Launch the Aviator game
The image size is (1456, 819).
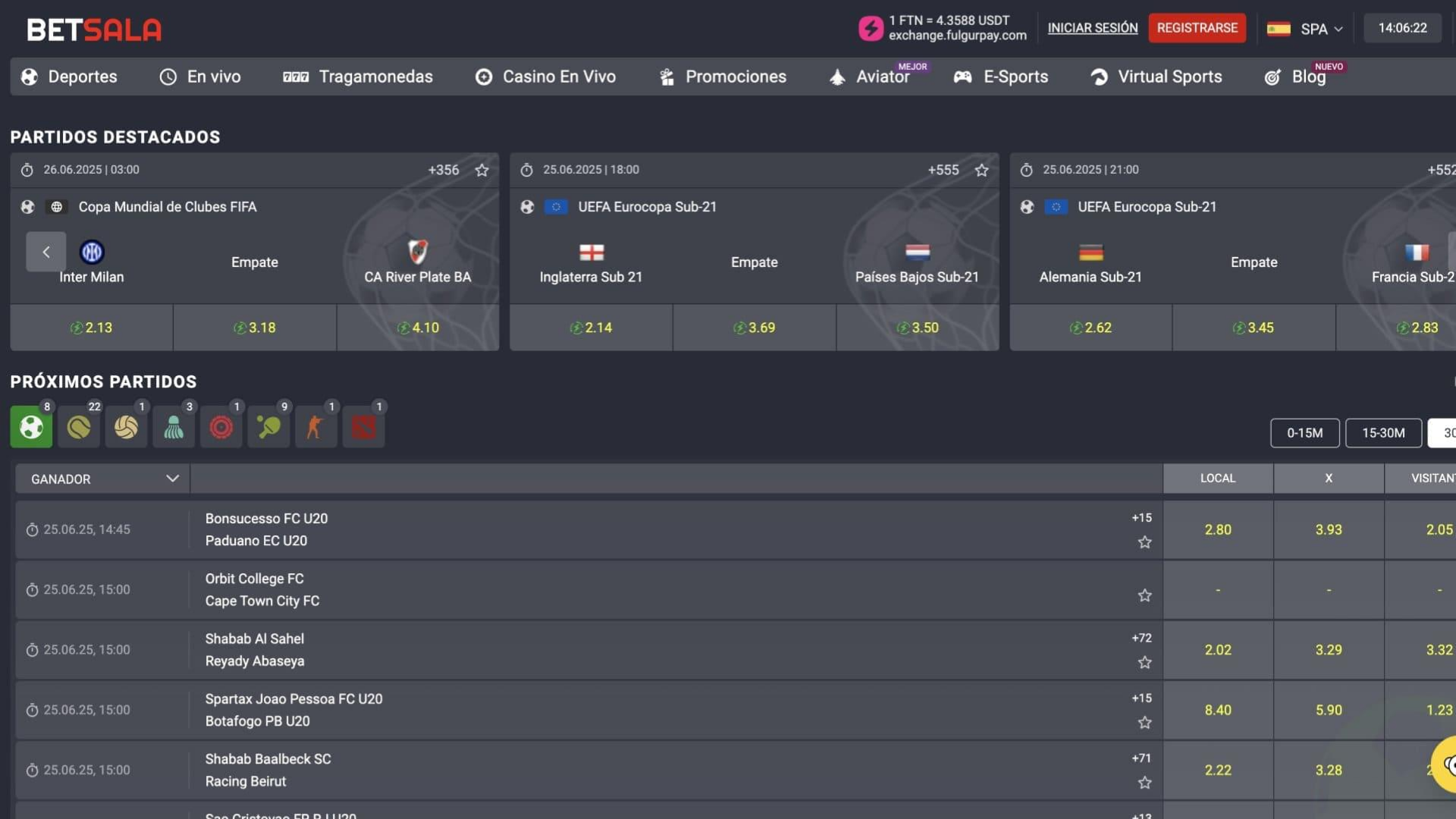pyautogui.click(x=869, y=77)
